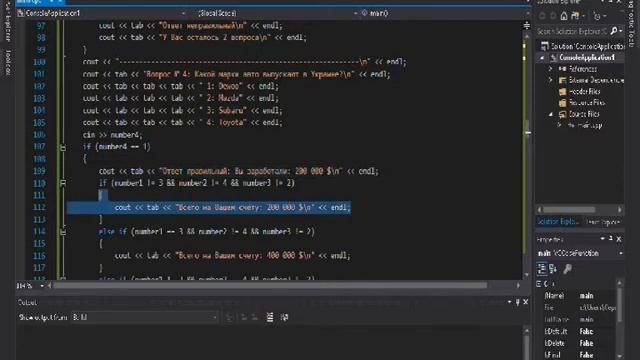Open the Output panel window position dropdown
Viewport: 640px width, 360px height.
[x=509, y=302]
